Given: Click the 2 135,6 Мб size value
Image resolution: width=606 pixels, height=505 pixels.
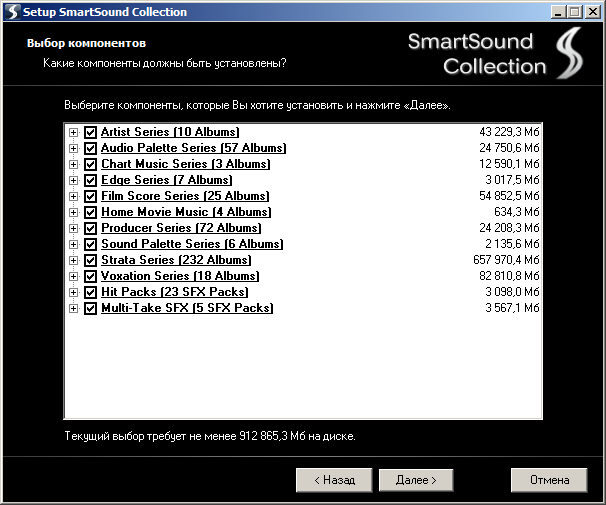Looking at the screenshot, I should pos(512,244).
